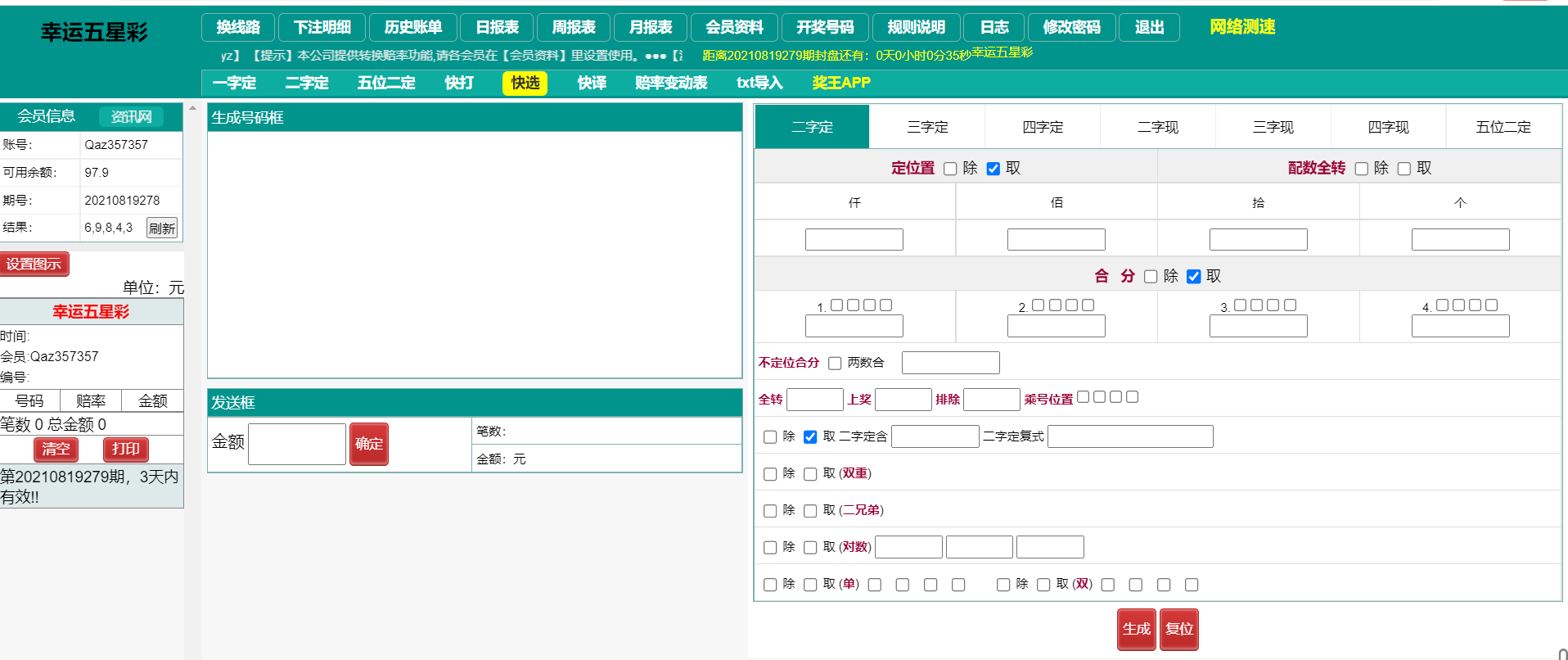The height and width of the screenshot is (660, 1568).
Task: Select the 二字现 tab
Action: (1158, 127)
